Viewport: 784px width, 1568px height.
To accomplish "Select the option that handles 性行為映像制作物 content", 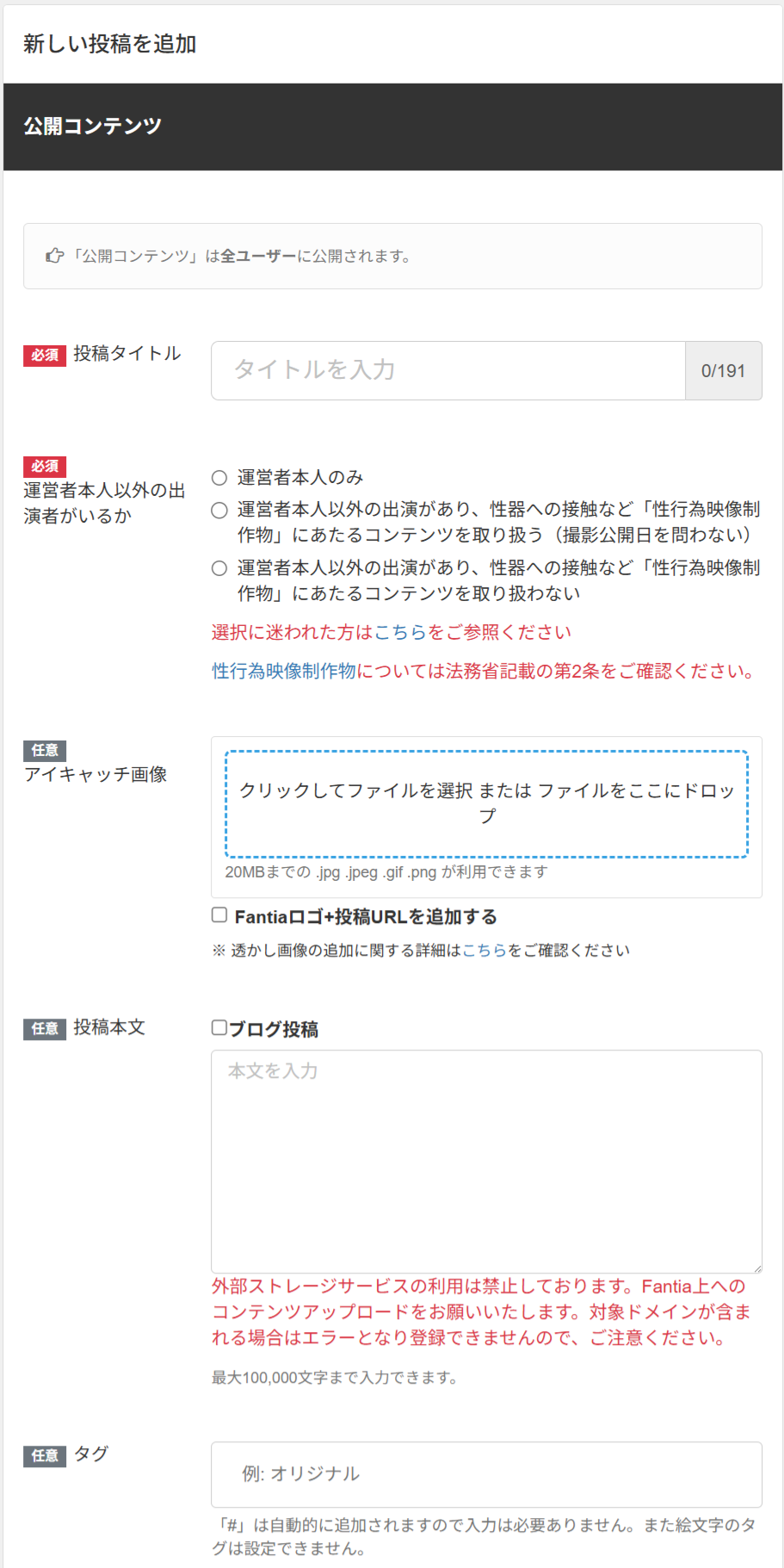I will [x=219, y=511].
